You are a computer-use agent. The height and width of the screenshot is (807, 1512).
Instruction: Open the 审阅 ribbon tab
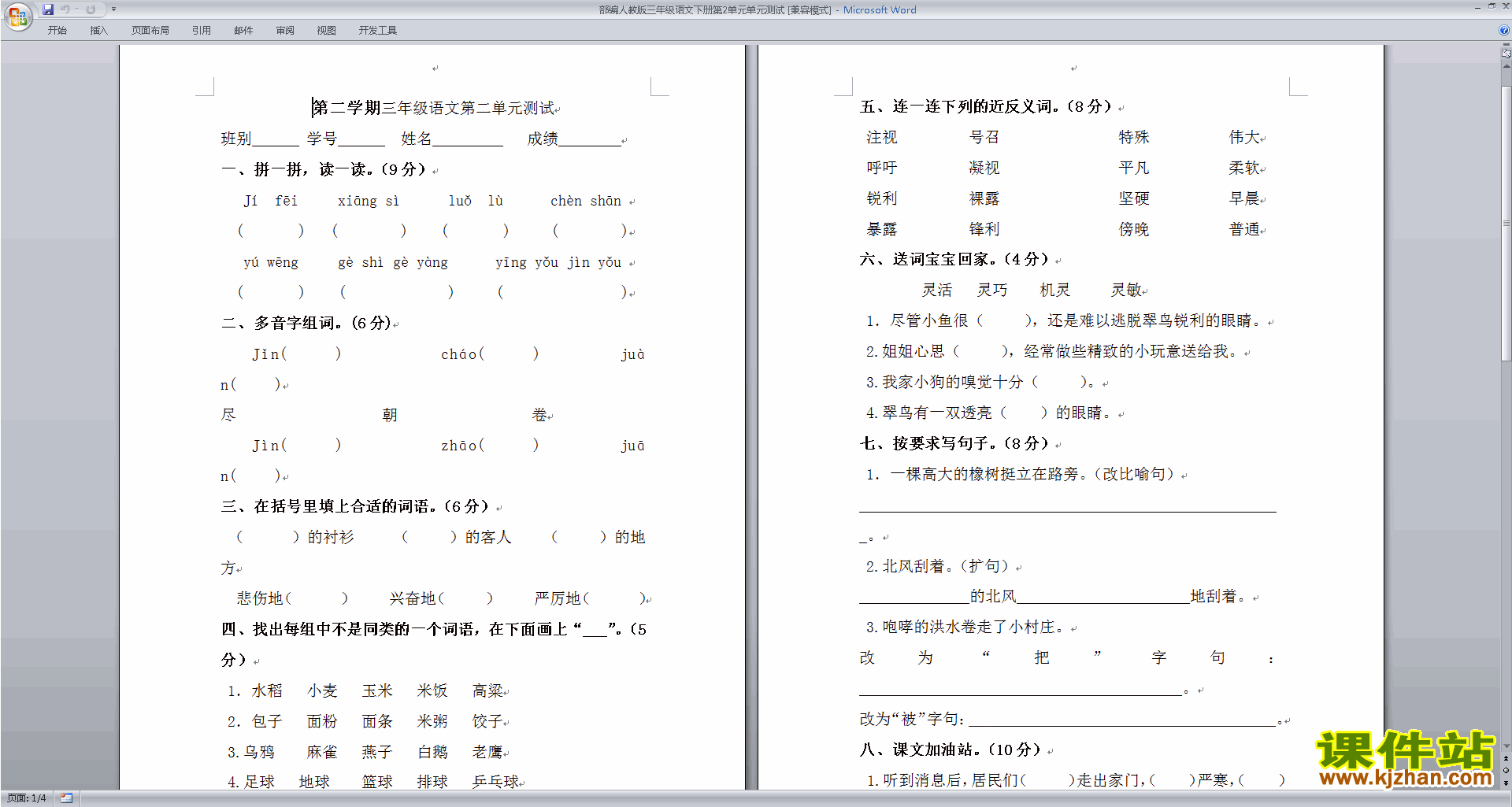pyautogui.click(x=285, y=31)
